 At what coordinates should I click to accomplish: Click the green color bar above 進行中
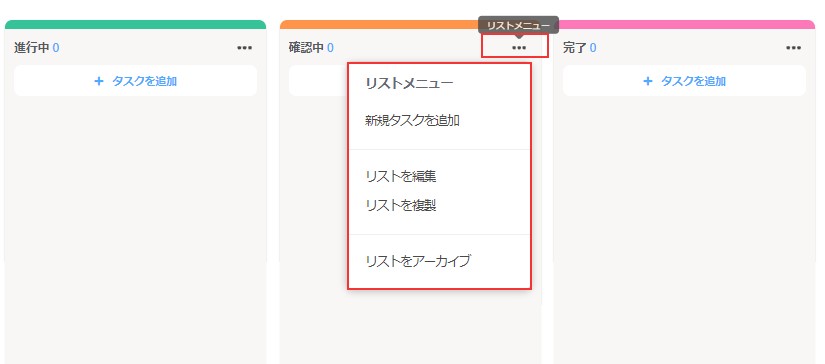135,24
